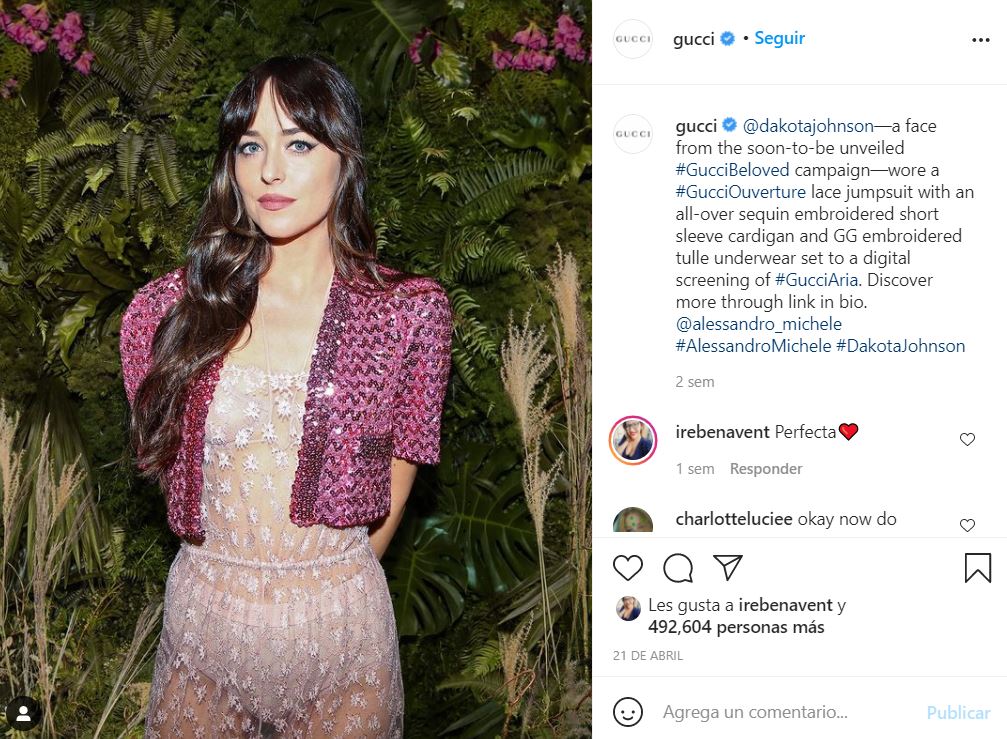
Task: Save the post with the bookmark icon
Action: coord(977,568)
